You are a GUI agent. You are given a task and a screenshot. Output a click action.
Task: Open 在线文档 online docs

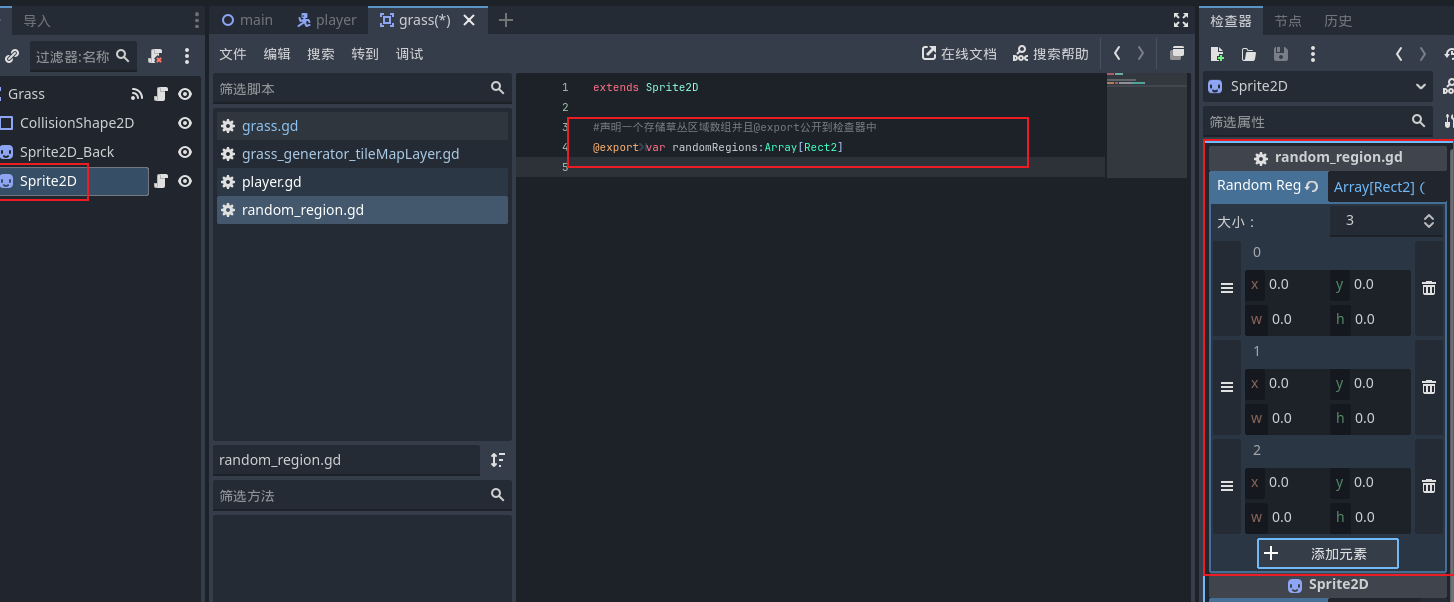point(959,54)
